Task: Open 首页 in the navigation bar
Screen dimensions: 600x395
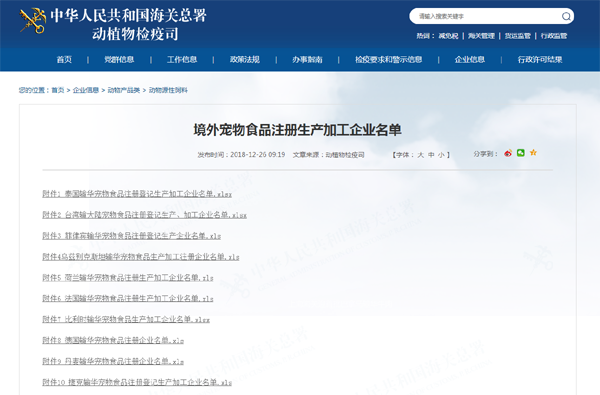Action: 64,59
